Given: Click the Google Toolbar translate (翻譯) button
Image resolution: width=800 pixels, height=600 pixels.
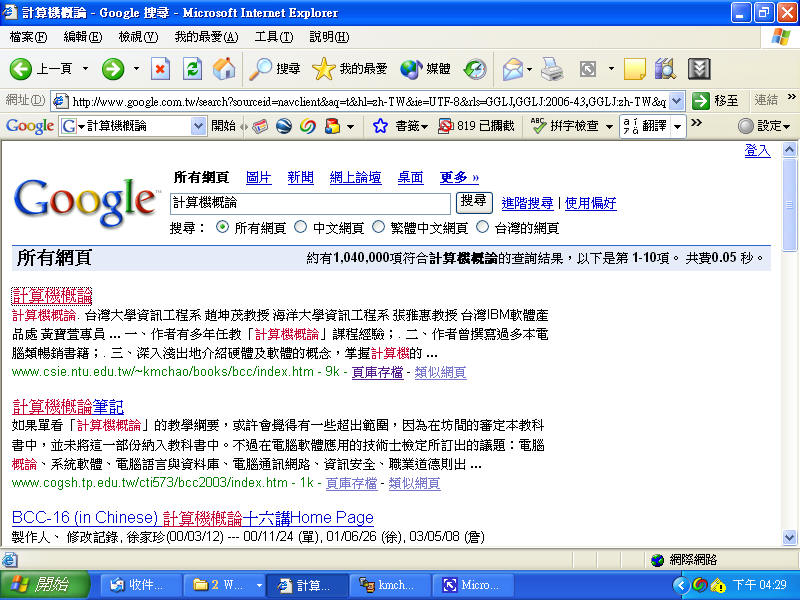Looking at the screenshot, I should point(645,126).
